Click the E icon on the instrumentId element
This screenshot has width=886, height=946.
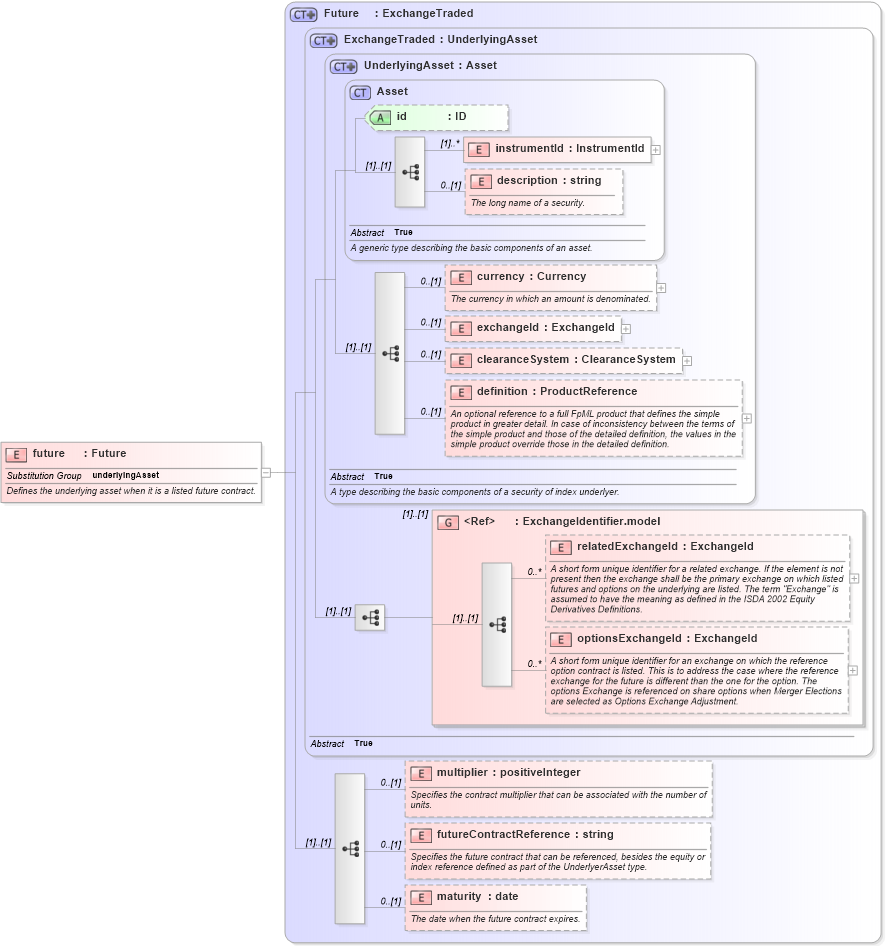tap(481, 149)
